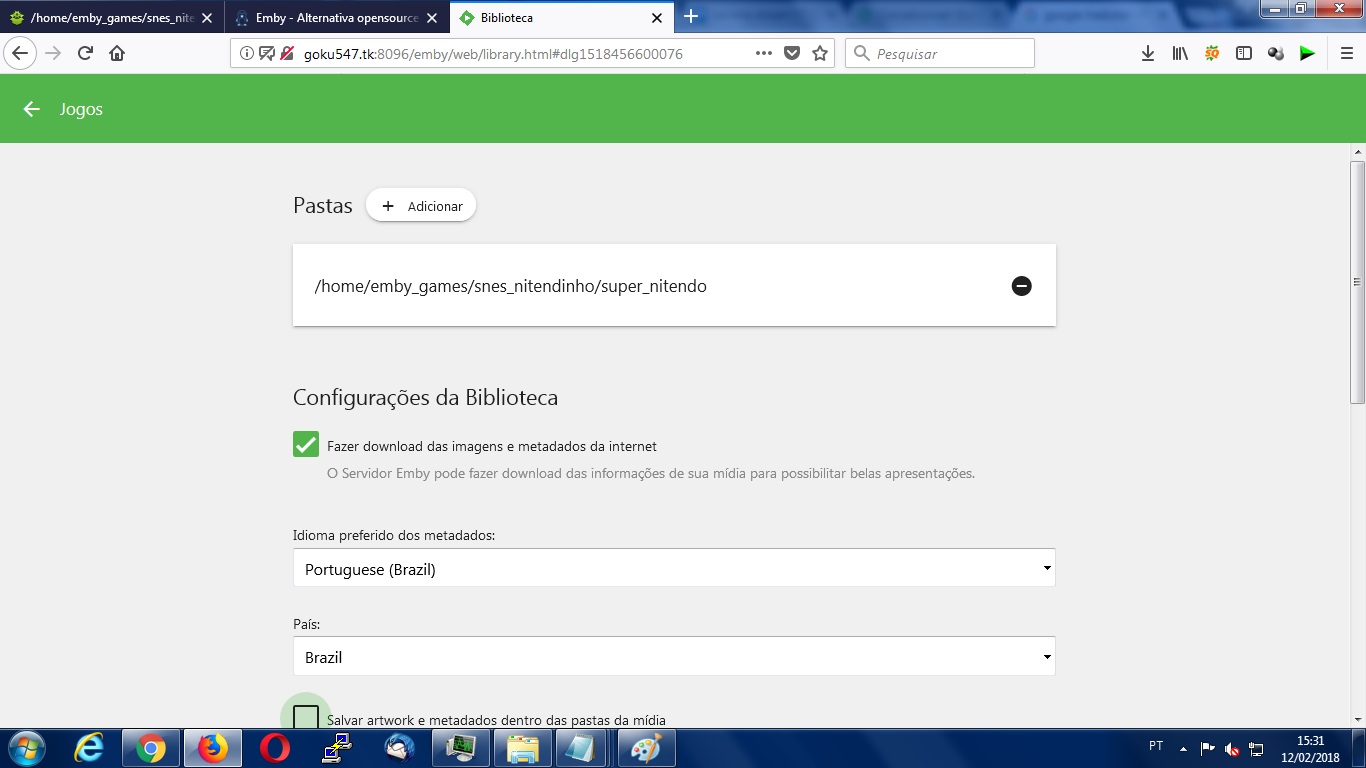
Task: Switch to Google Chrome in the taskbar
Action: pyautogui.click(x=151, y=748)
